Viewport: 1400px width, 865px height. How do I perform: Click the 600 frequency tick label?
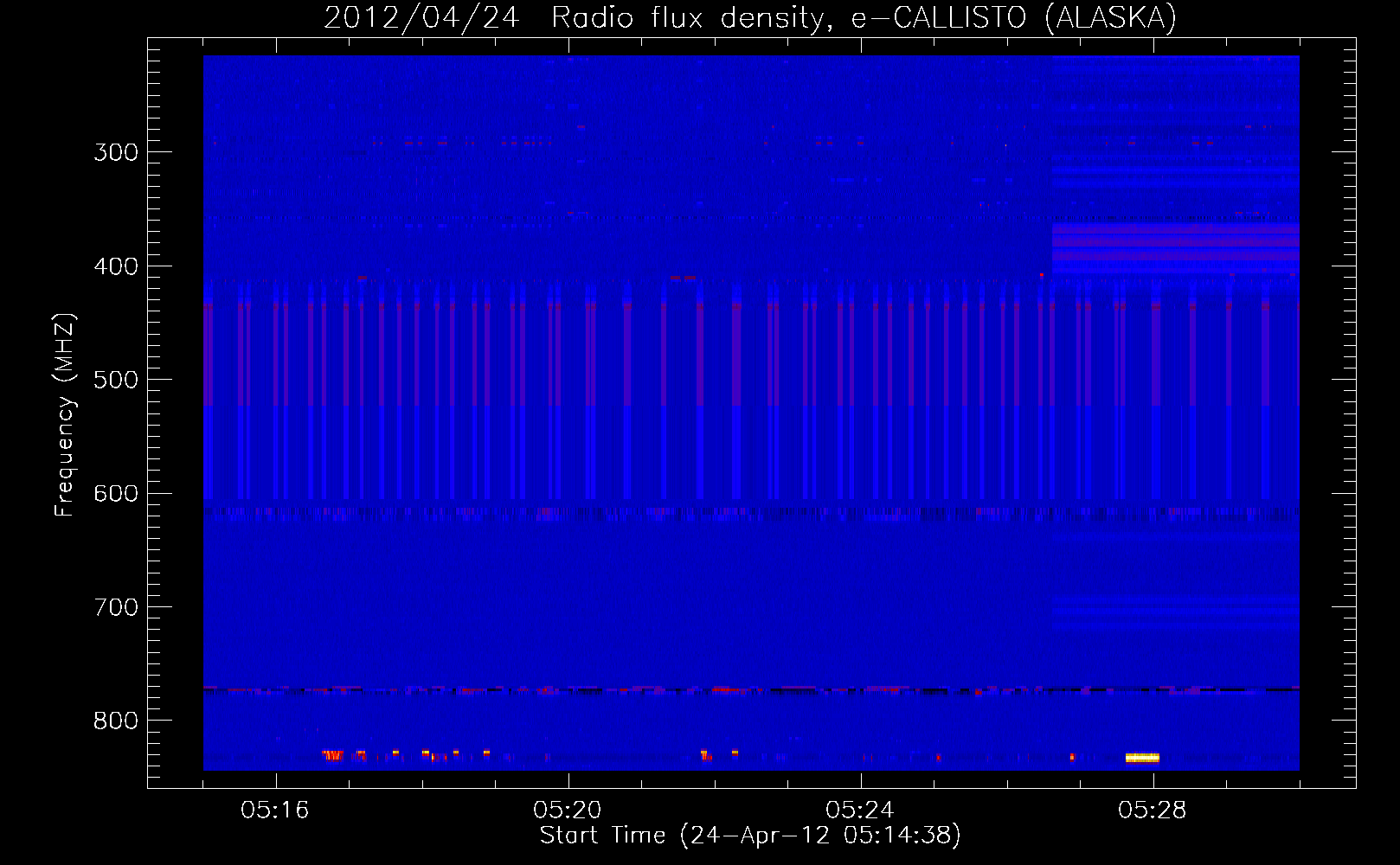click(116, 493)
